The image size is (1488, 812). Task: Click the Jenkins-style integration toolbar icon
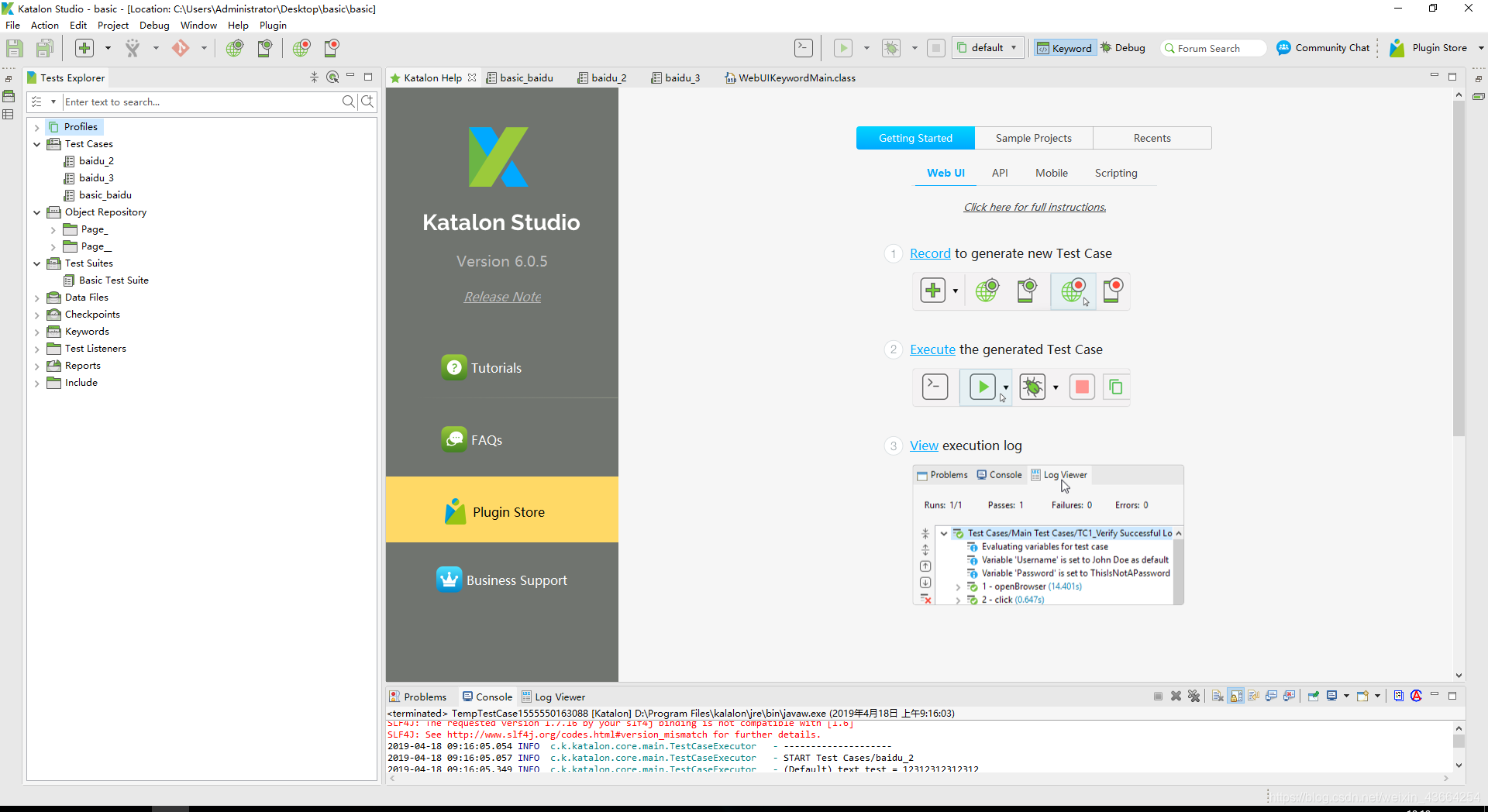(x=133, y=48)
